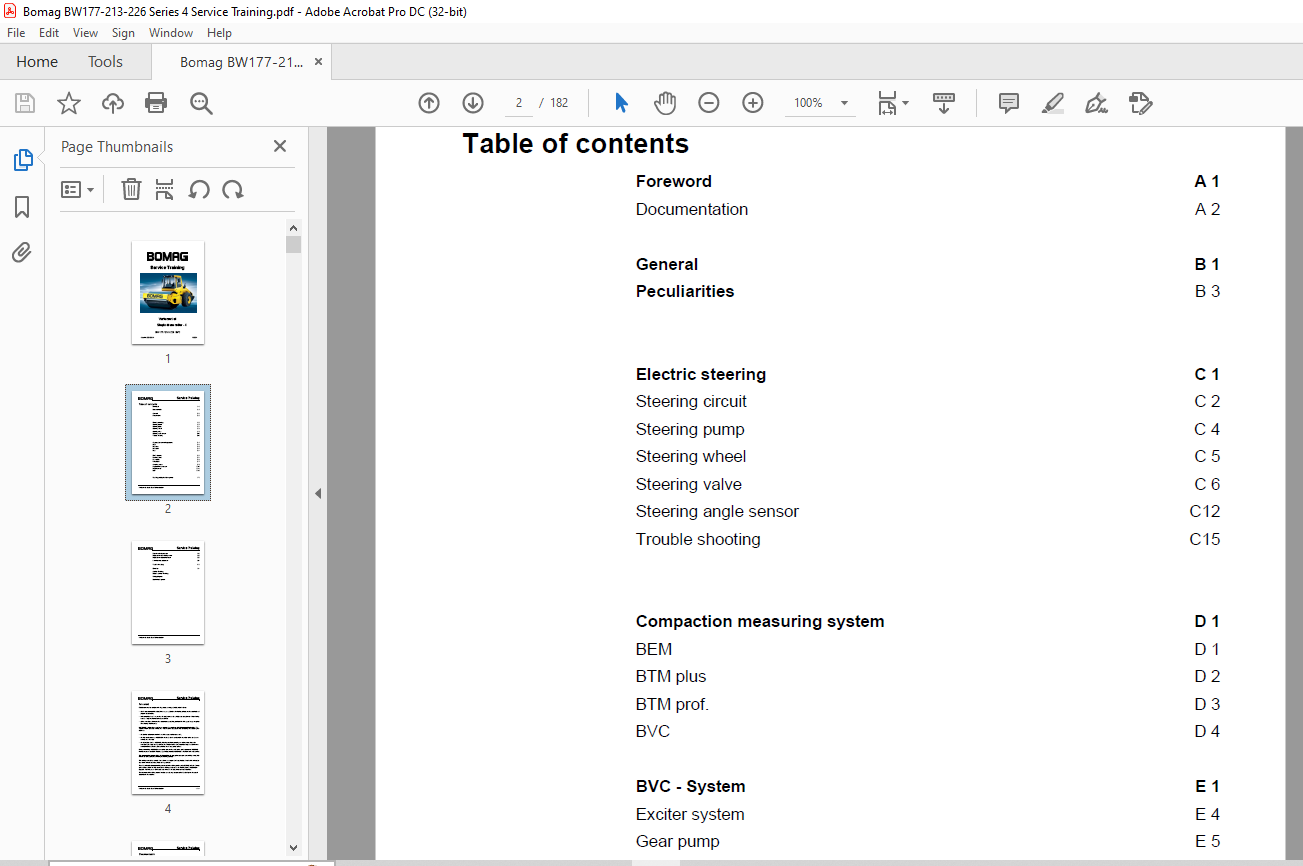Click the page number input field

pos(519,103)
